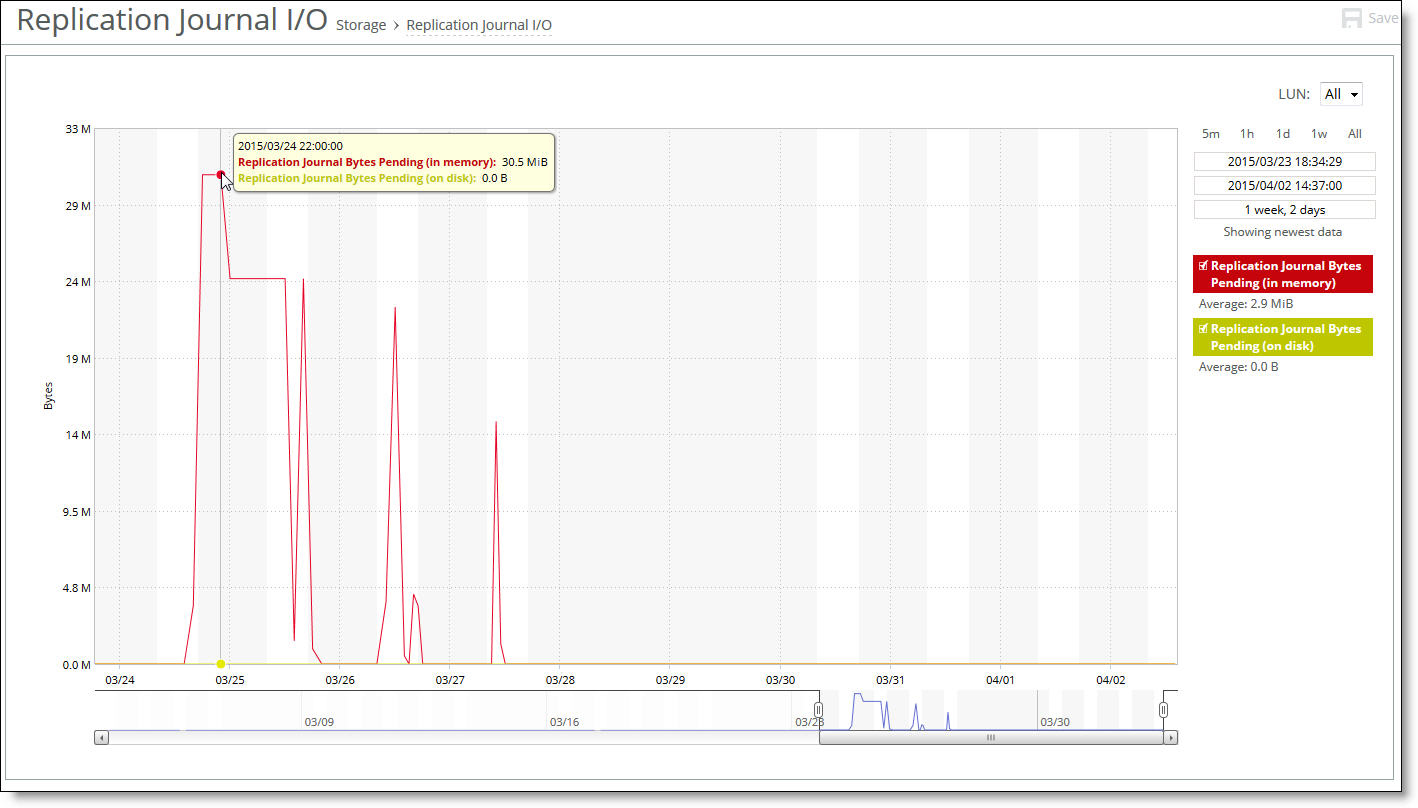Uncheck Replication Journal Bytes Pending (in memory)

pos(1203,265)
